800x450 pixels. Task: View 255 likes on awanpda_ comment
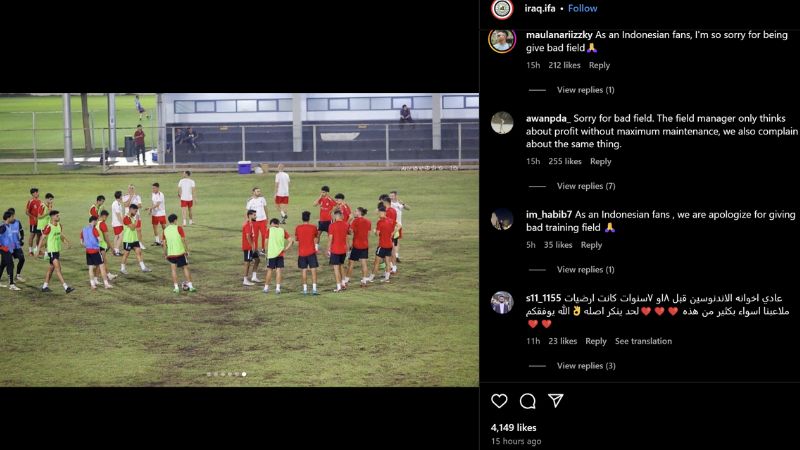coord(565,161)
